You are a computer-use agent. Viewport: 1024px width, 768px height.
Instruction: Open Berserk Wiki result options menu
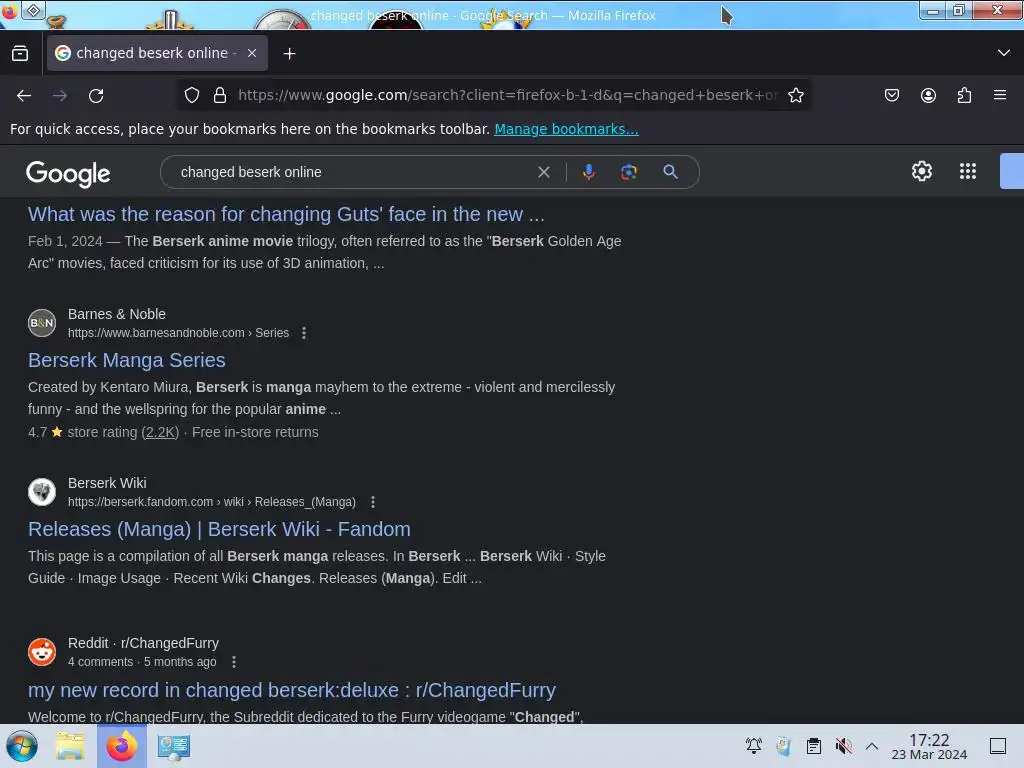[x=373, y=502]
